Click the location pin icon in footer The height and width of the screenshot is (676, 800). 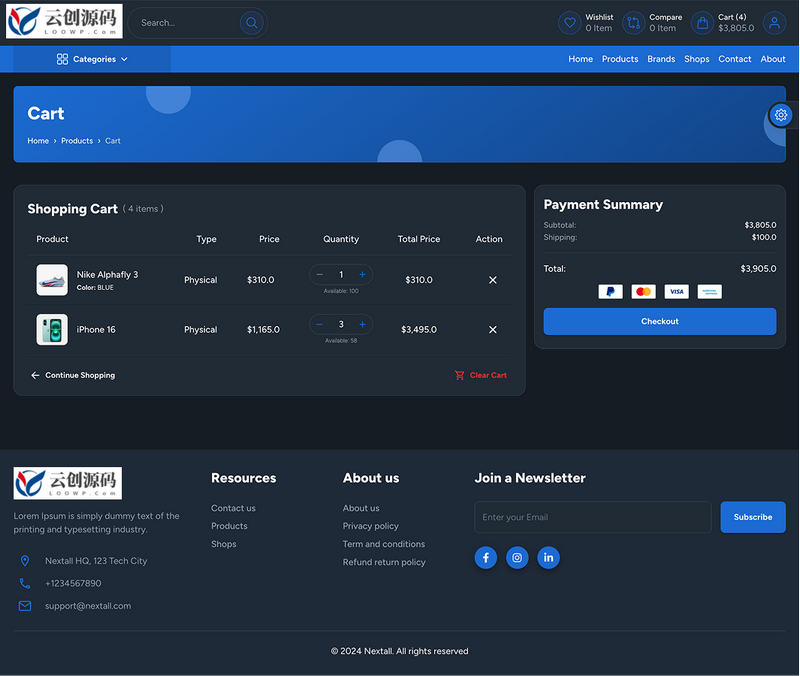pos(24,561)
